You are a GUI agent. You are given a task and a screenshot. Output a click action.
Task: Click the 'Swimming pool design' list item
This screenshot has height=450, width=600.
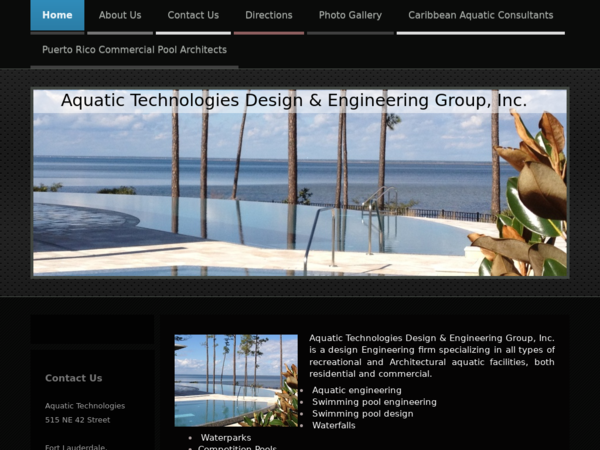[363, 414]
